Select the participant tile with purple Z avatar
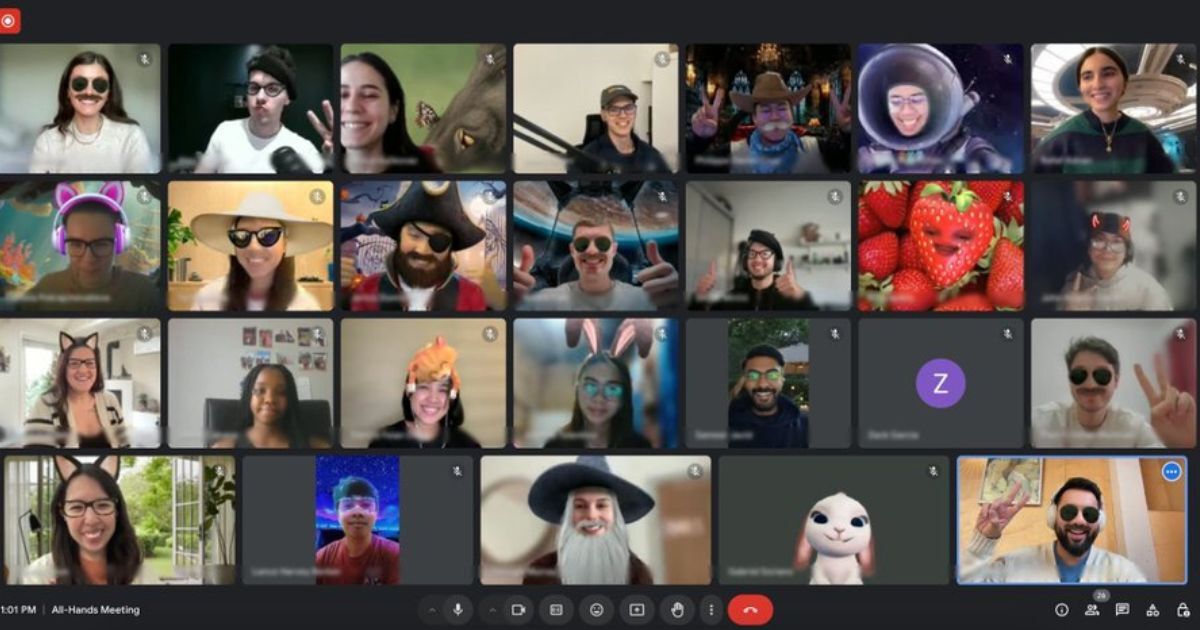This screenshot has height=630, width=1200. click(940, 383)
